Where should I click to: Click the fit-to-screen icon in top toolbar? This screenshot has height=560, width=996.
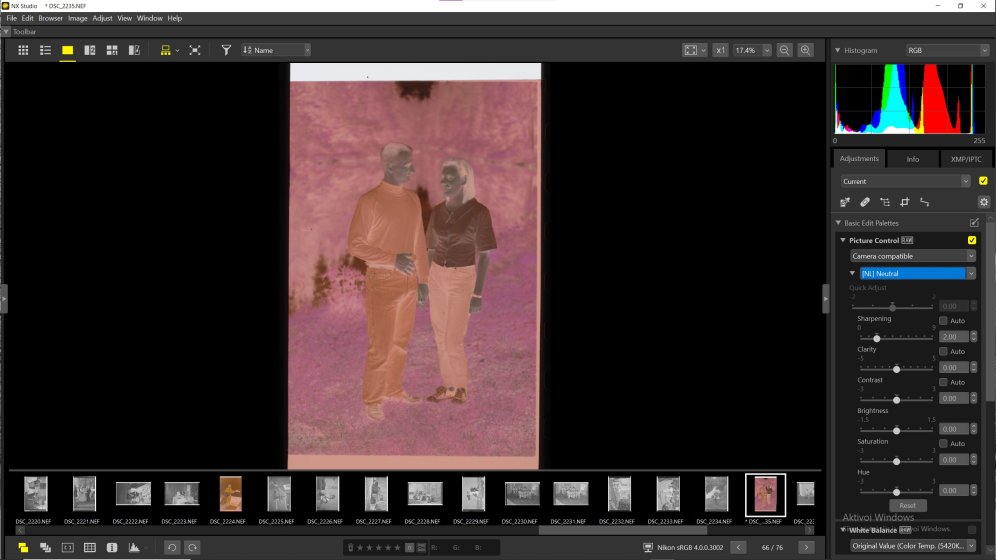(690, 50)
